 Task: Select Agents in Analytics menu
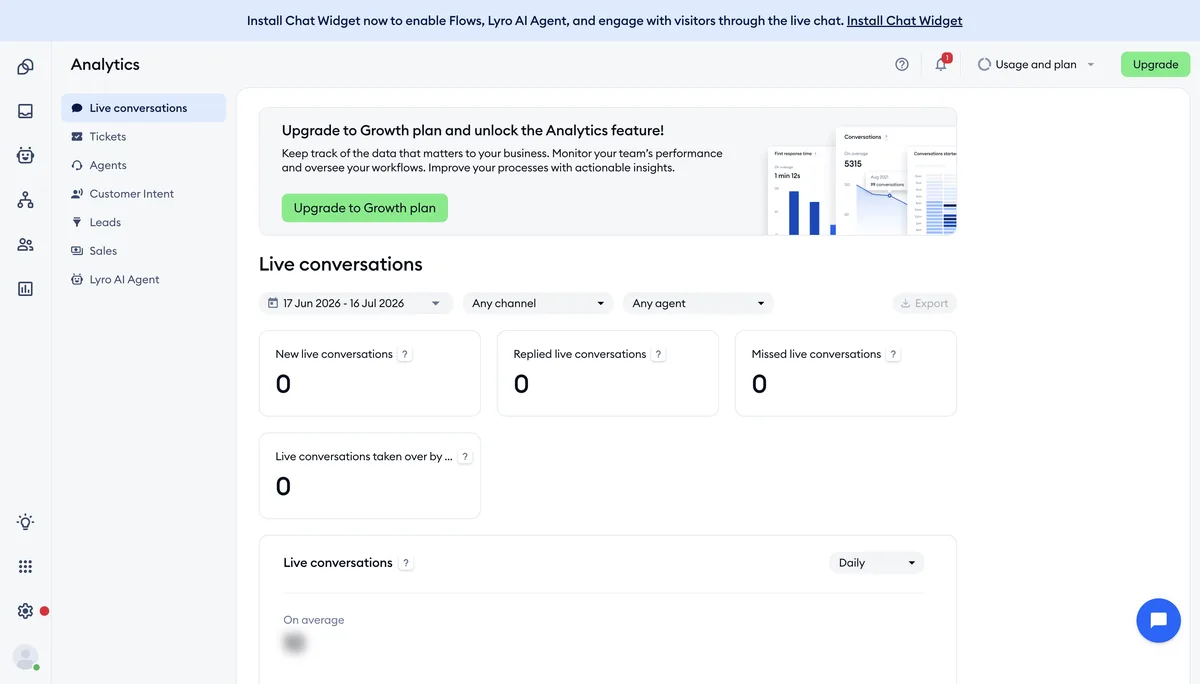pos(143,165)
